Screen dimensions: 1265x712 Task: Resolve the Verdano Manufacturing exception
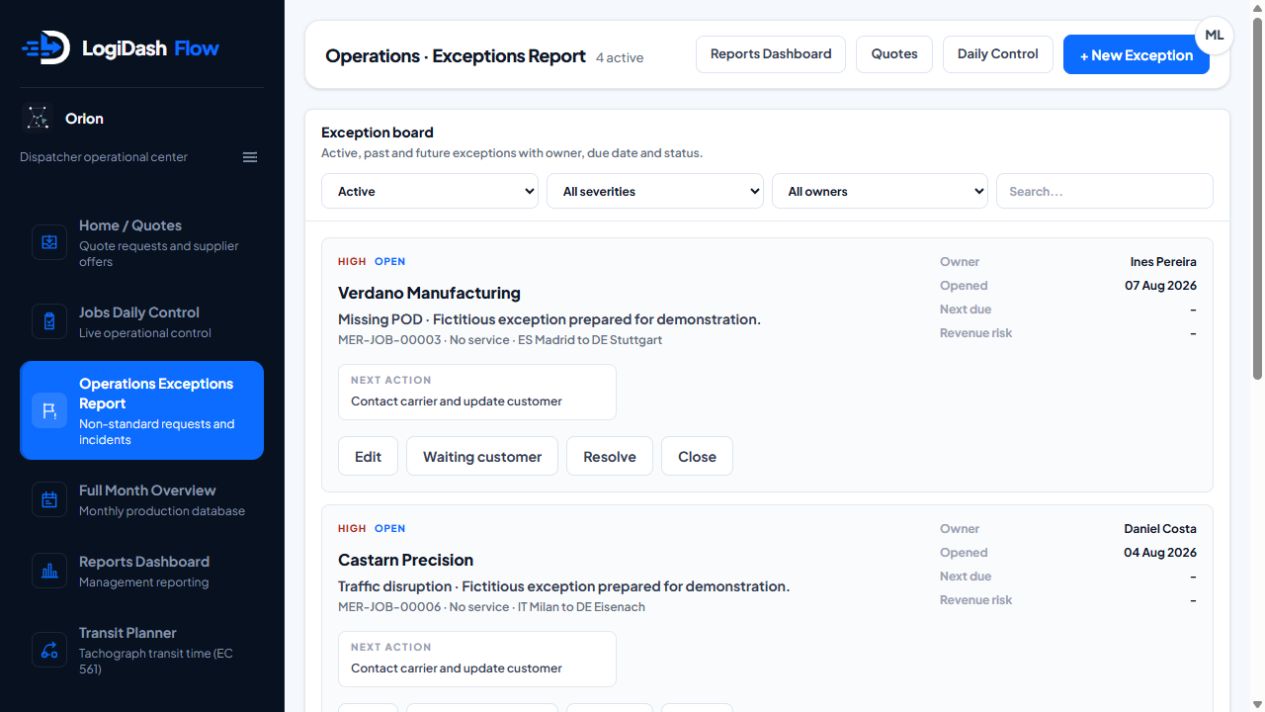pos(610,456)
